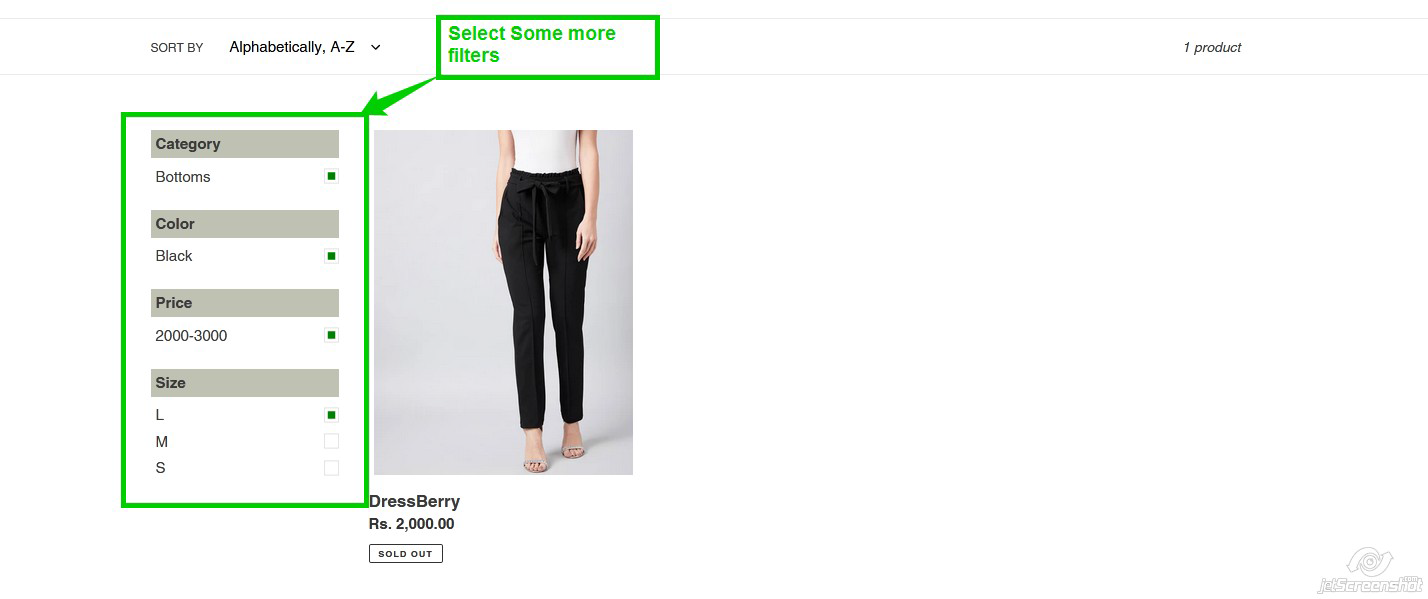Enable the size M filter checkbox
Viewport: 1428px width, 599px height.
click(x=331, y=441)
